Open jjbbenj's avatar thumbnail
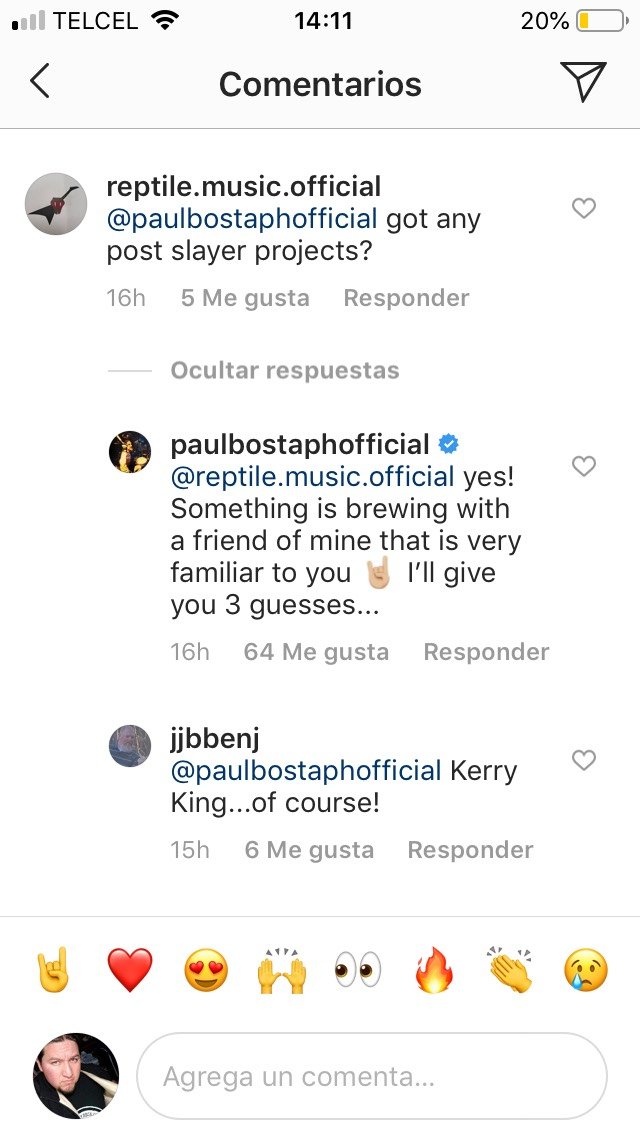This screenshot has width=640, height=1136. [130, 746]
